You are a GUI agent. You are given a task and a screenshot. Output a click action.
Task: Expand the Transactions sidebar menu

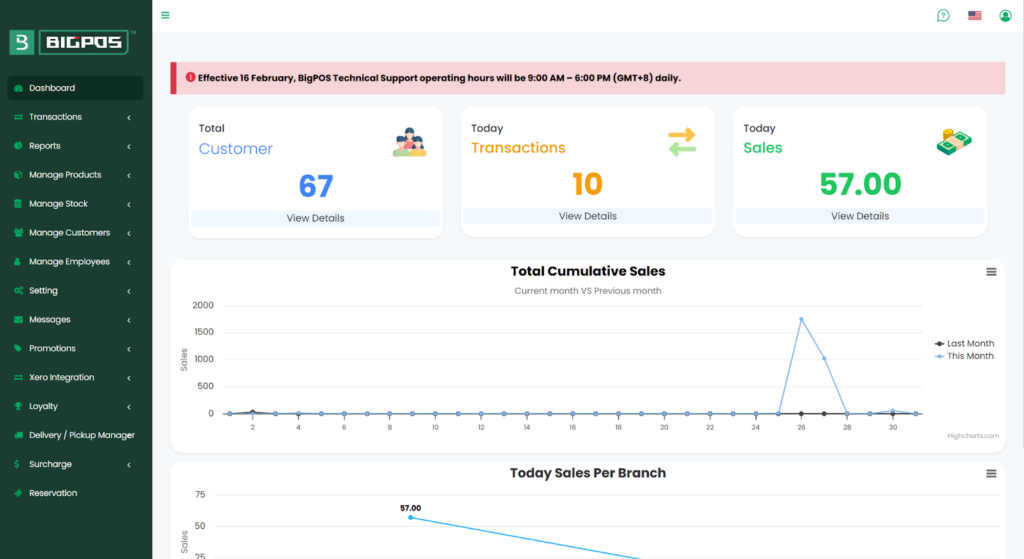tap(75, 117)
